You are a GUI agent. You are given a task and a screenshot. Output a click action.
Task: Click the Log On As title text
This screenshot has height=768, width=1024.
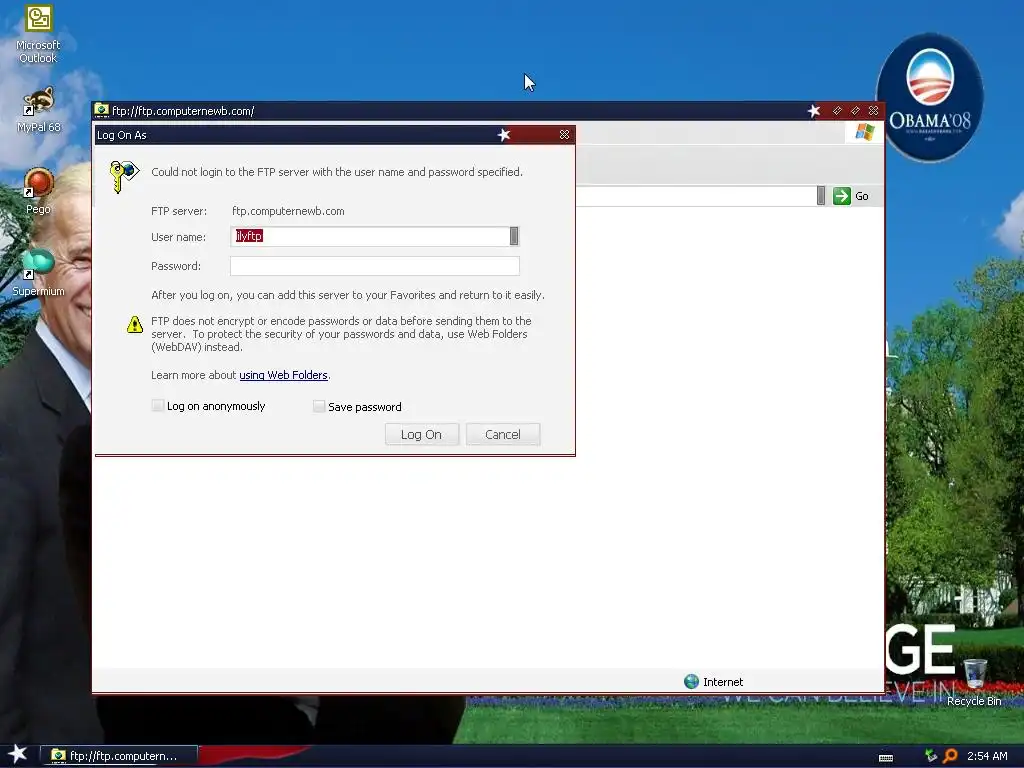(x=121, y=135)
